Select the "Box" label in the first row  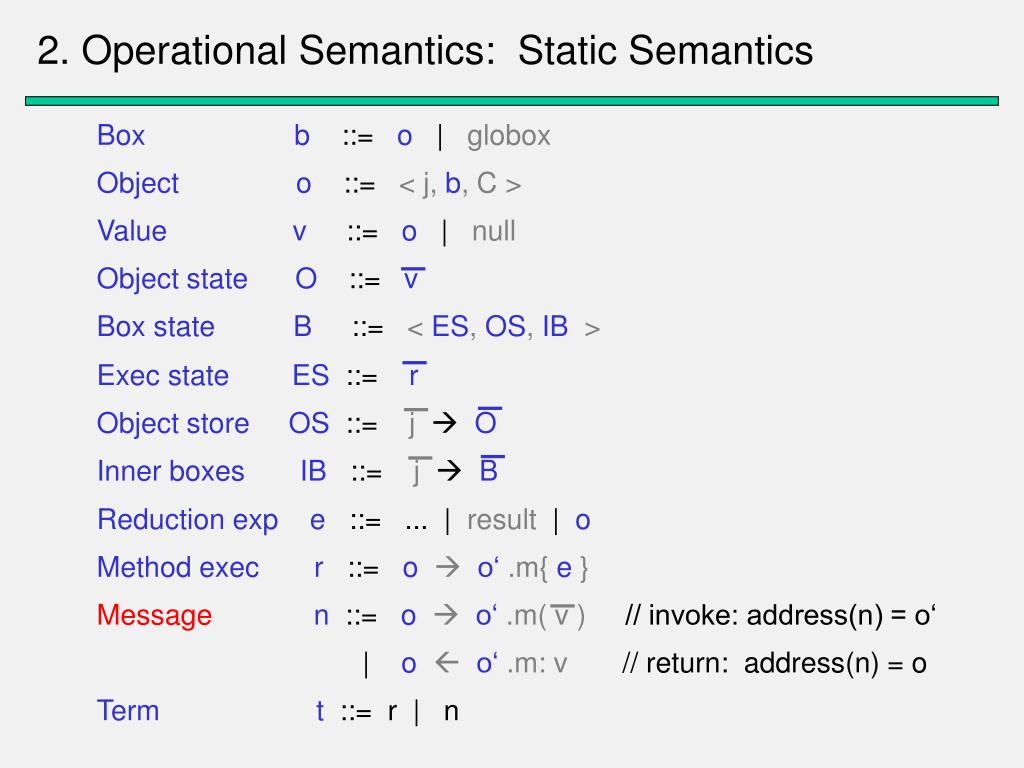click(121, 135)
